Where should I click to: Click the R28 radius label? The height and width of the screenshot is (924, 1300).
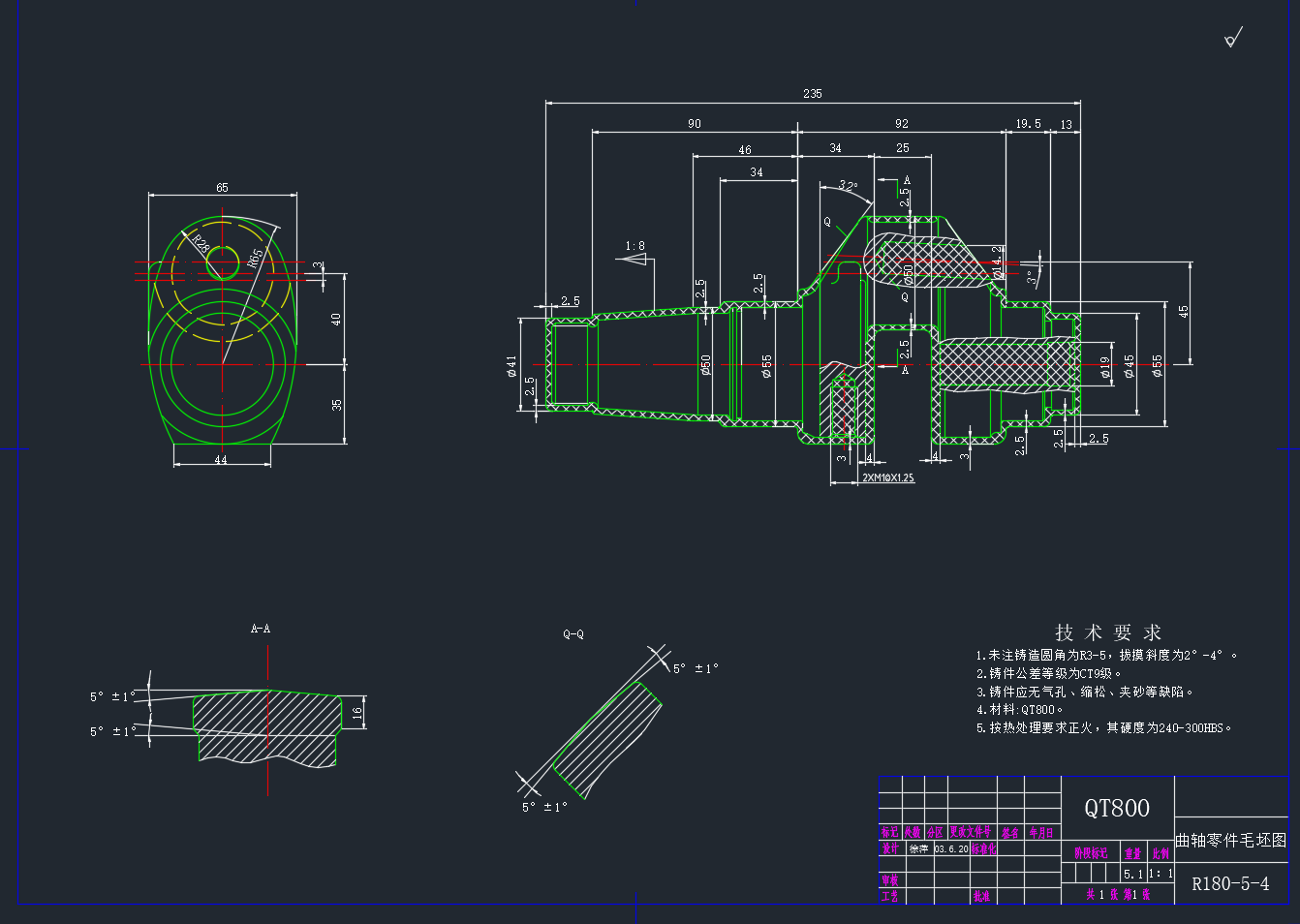coord(201,243)
